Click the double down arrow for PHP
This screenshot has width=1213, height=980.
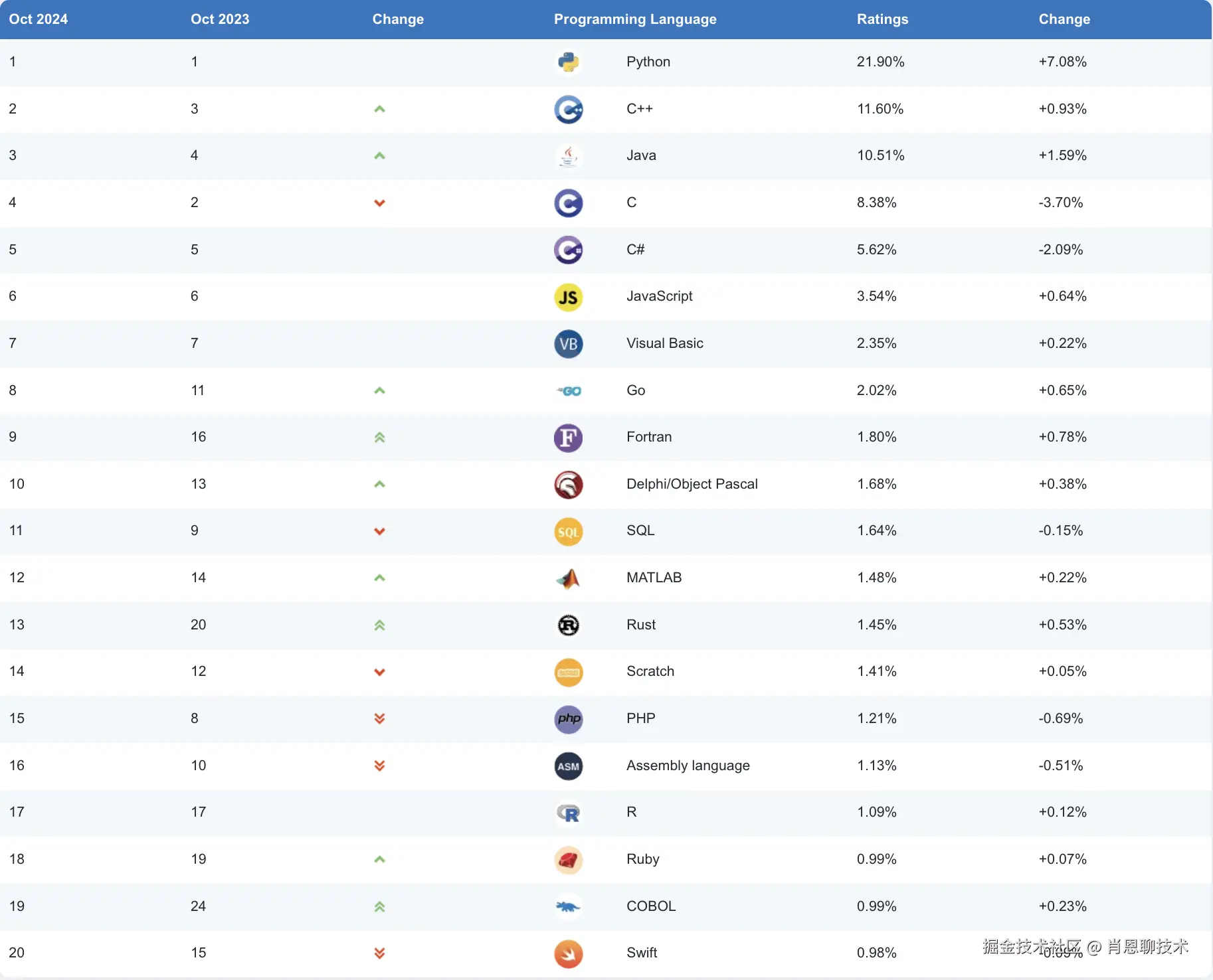pyautogui.click(x=379, y=718)
